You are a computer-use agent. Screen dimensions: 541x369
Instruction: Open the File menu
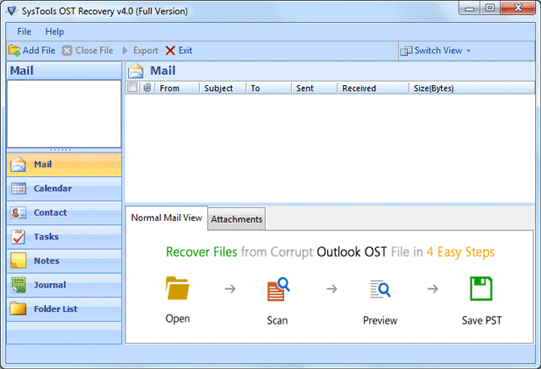pos(24,32)
